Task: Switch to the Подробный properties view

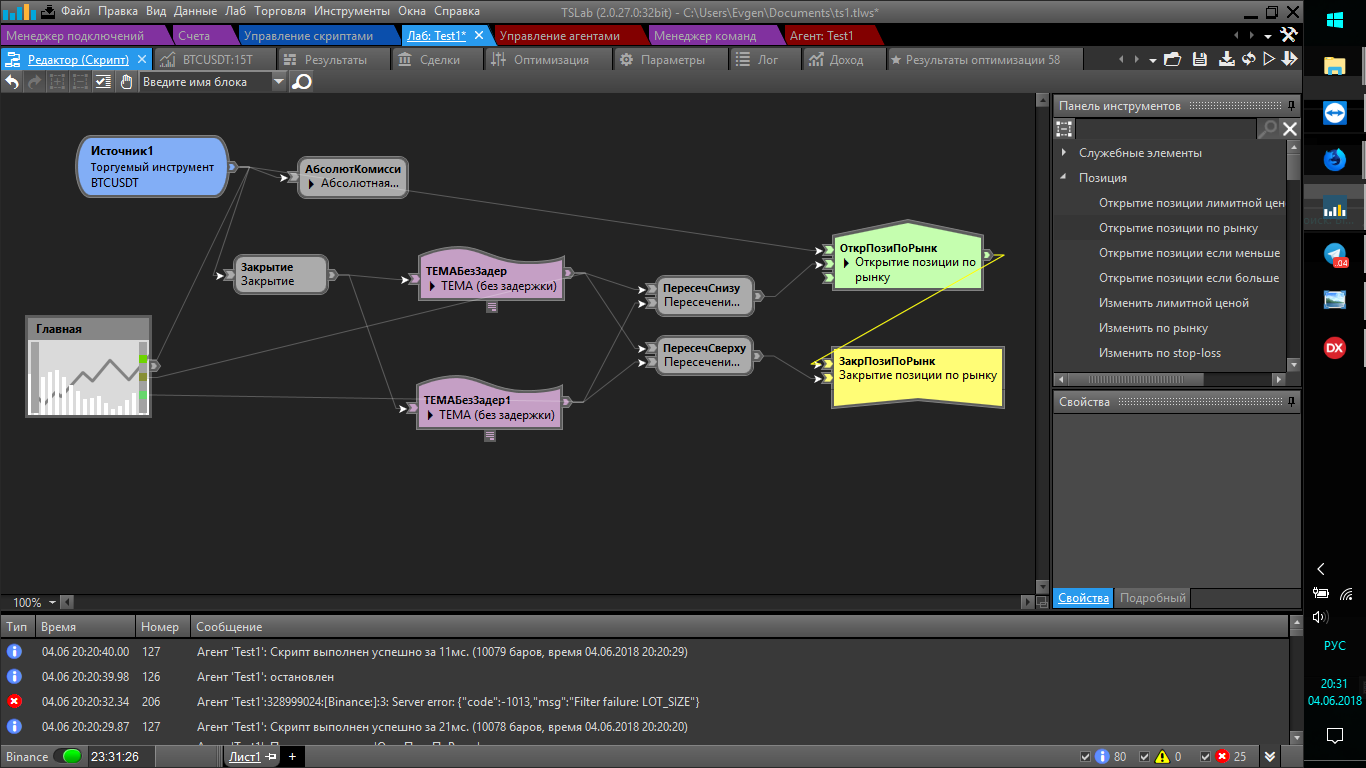Action: [x=1152, y=598]
